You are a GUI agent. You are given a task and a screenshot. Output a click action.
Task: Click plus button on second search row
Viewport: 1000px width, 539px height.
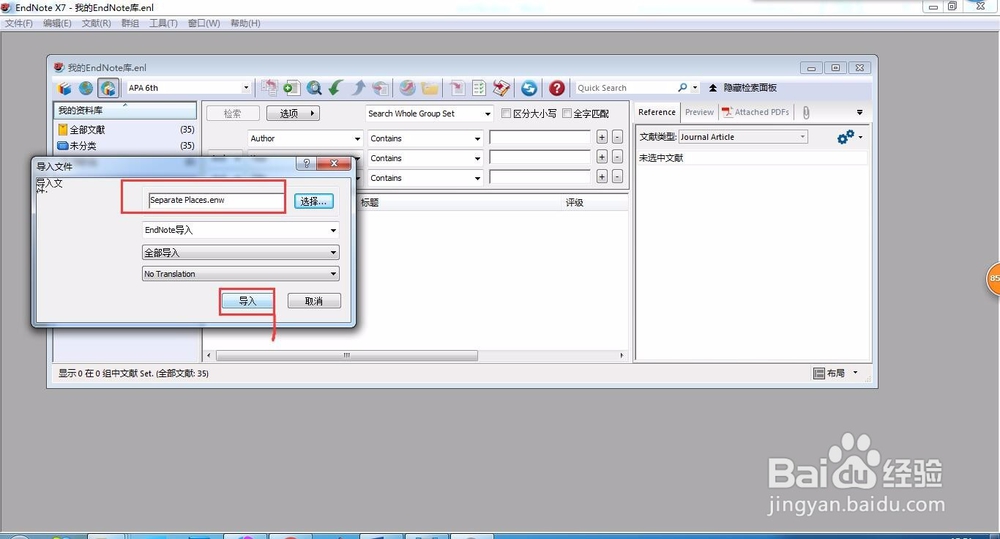(x=601, y=157)
